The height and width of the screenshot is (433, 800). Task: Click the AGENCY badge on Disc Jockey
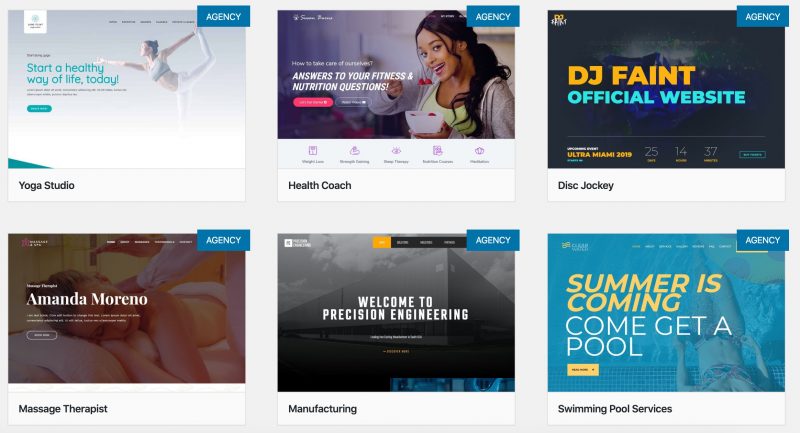[763, 16]
